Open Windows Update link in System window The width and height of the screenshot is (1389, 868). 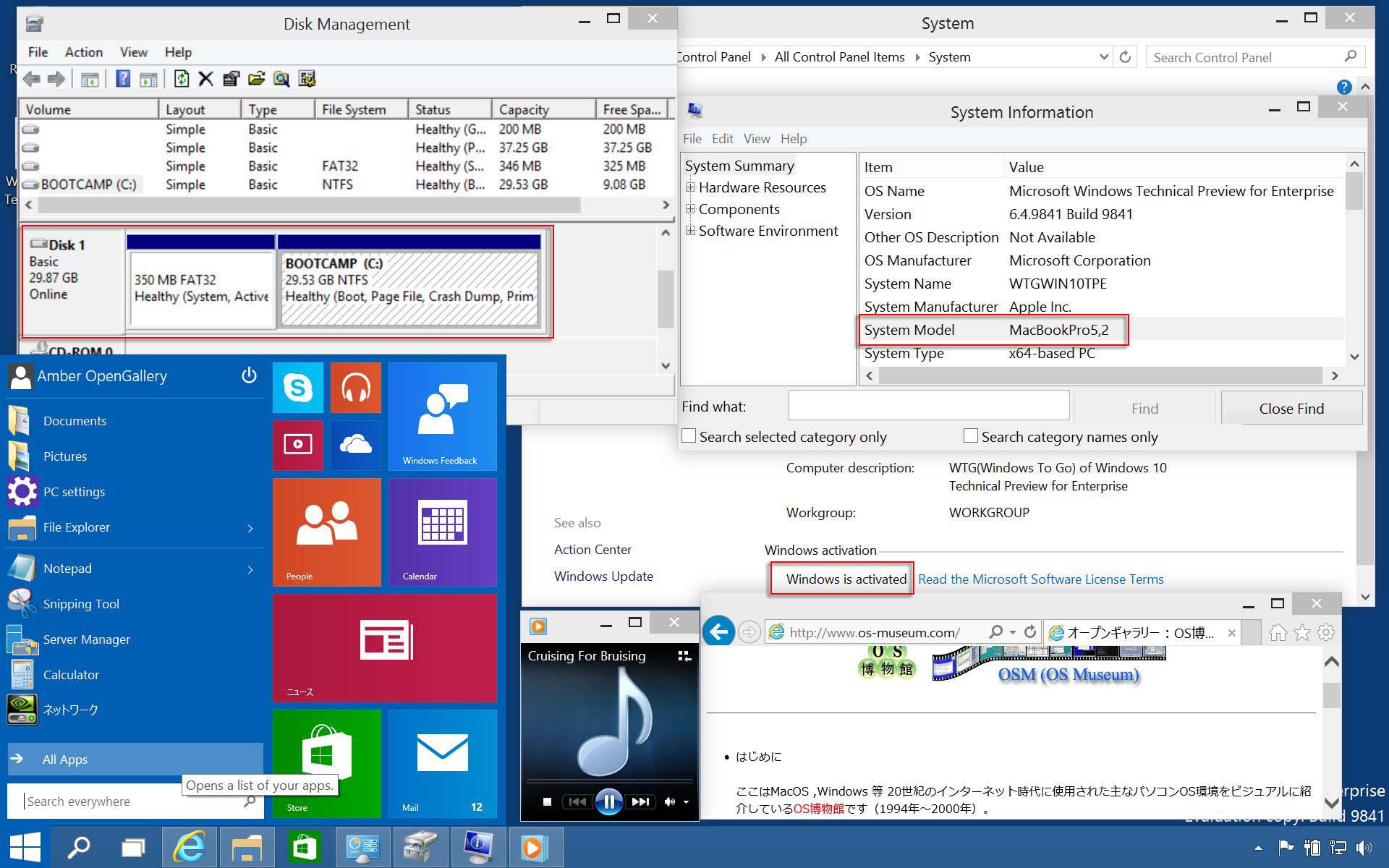[x=603, y=576]
